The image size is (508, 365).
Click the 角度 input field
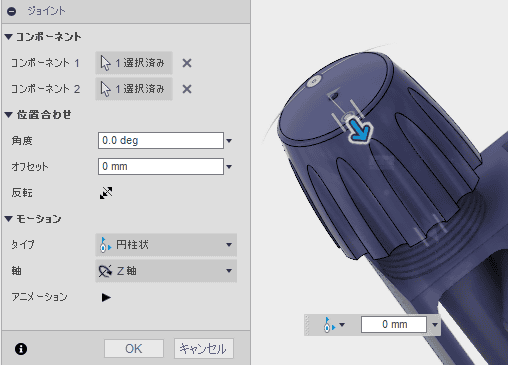coord(161,140)
